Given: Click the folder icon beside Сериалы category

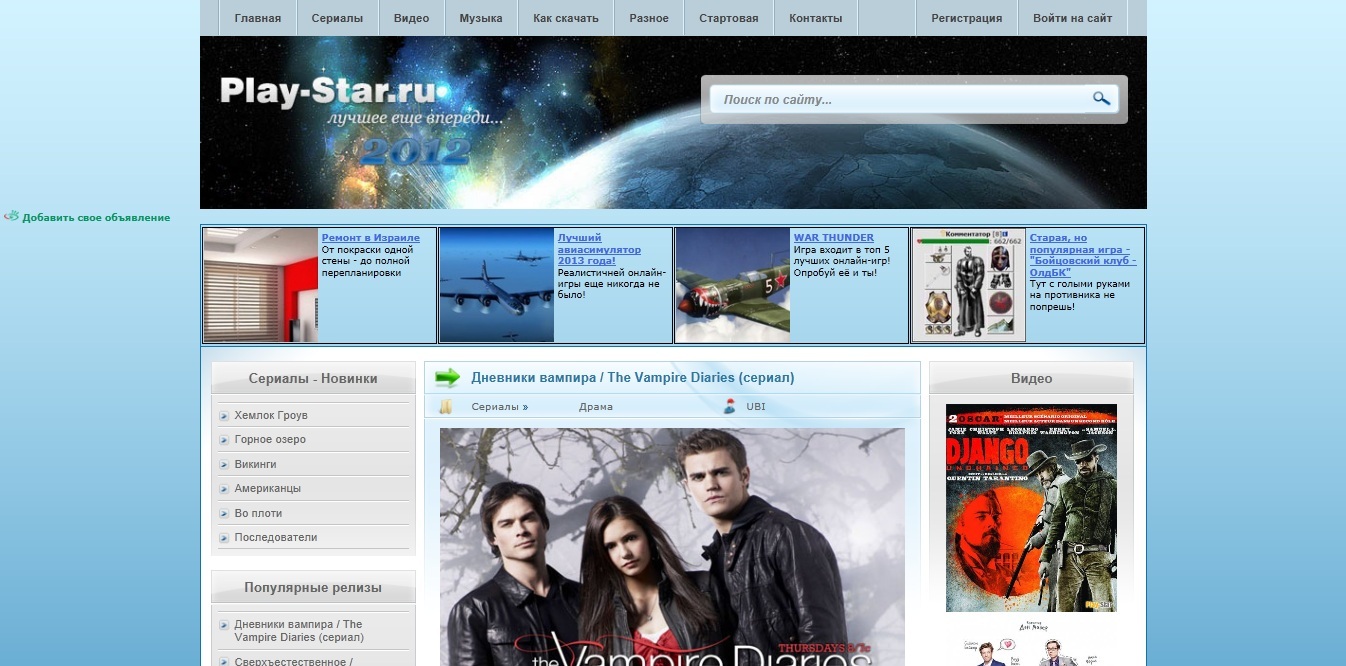Looking at the screenshot, I should 447,406.
